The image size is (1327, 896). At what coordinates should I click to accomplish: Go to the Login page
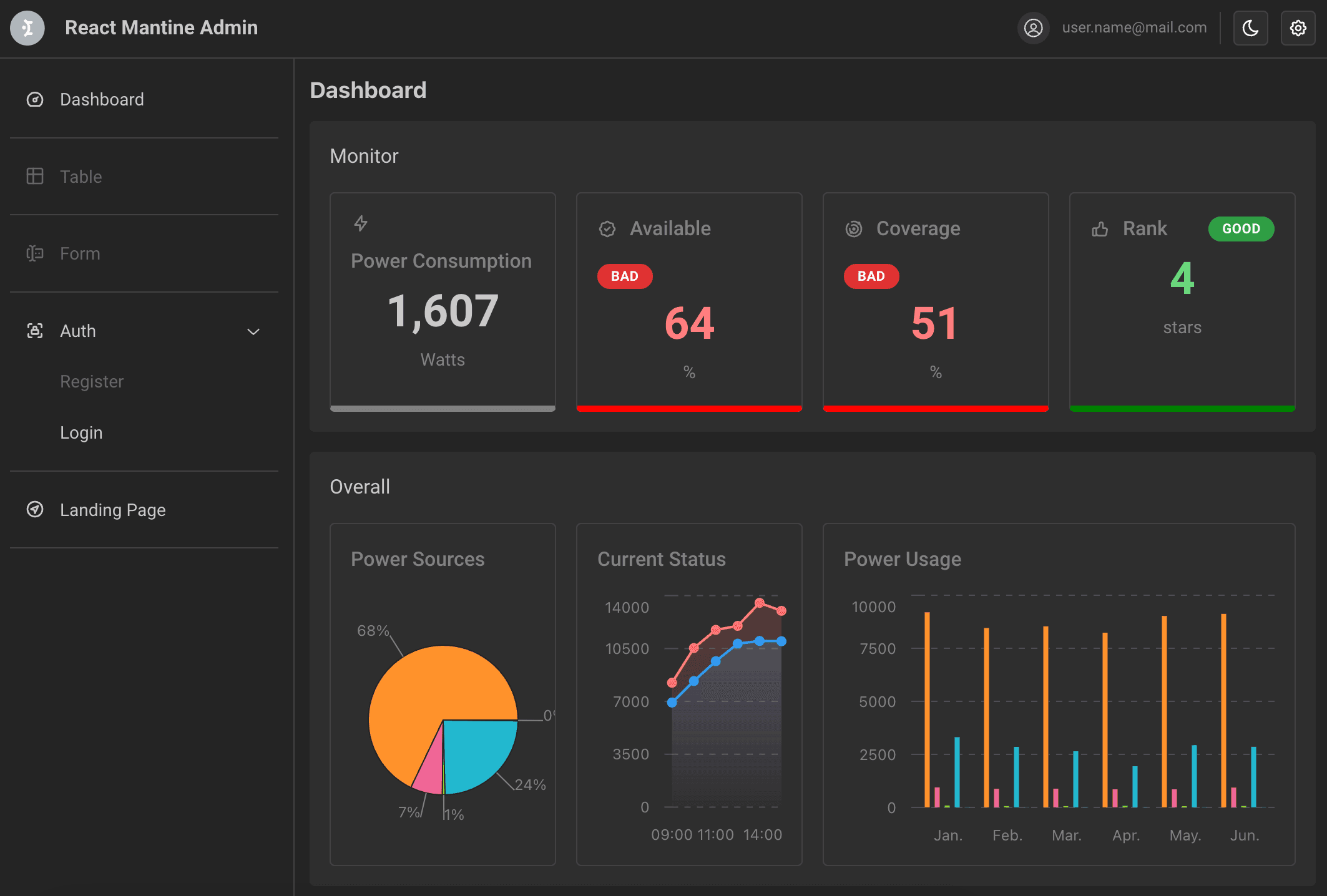pyautogui.click(x=81, y=432)
